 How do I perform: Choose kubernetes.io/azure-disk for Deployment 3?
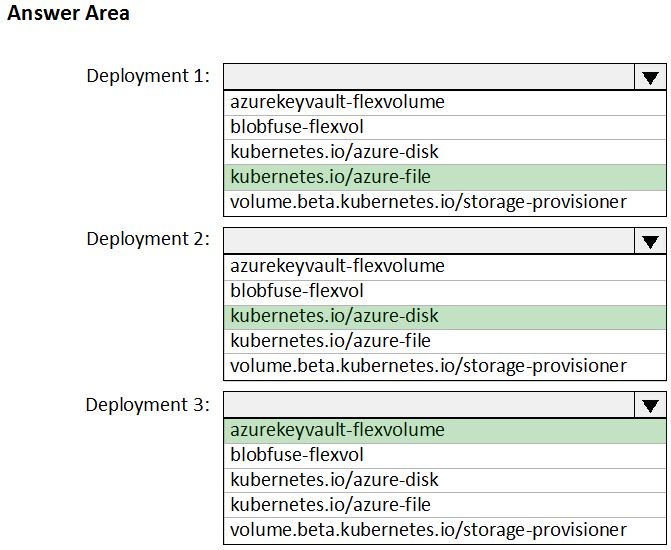[445, 480]
